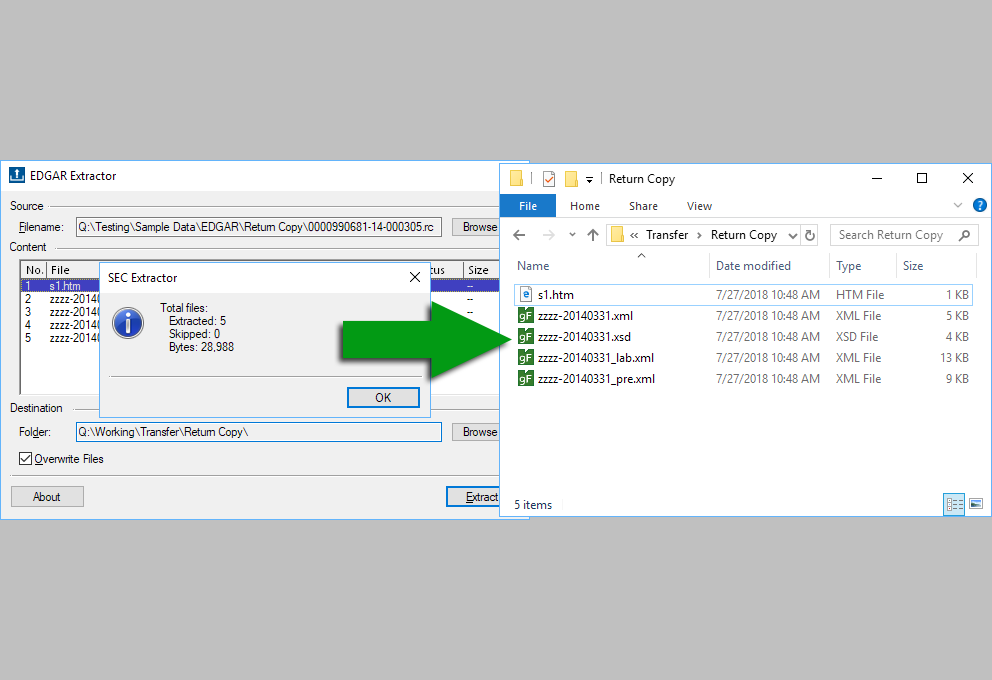Open the File tab in Explorer

tap(528, 206)
